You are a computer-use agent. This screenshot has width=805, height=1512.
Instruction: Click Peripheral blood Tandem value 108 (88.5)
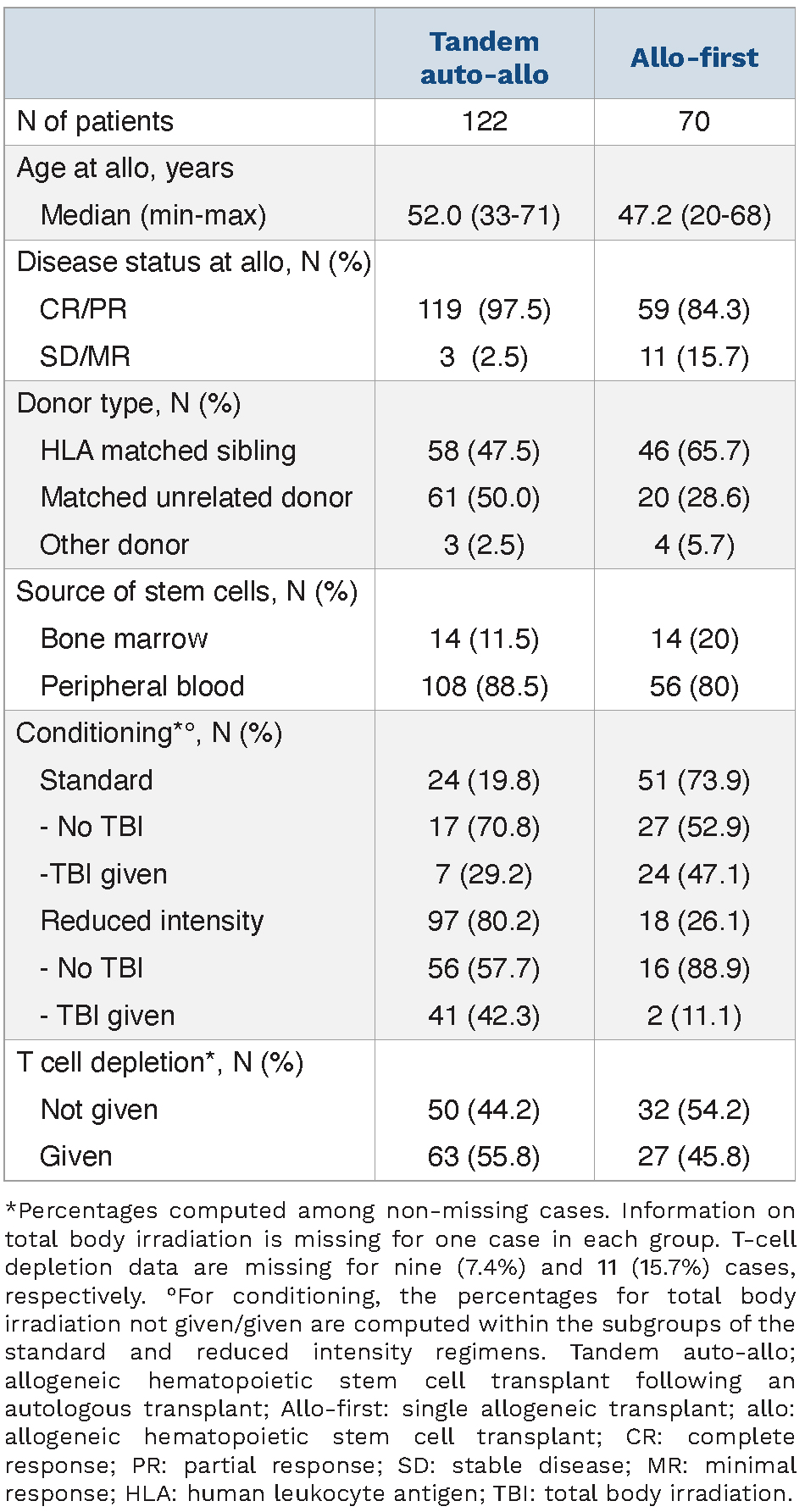pyautogui.click(x=484, y=686)
